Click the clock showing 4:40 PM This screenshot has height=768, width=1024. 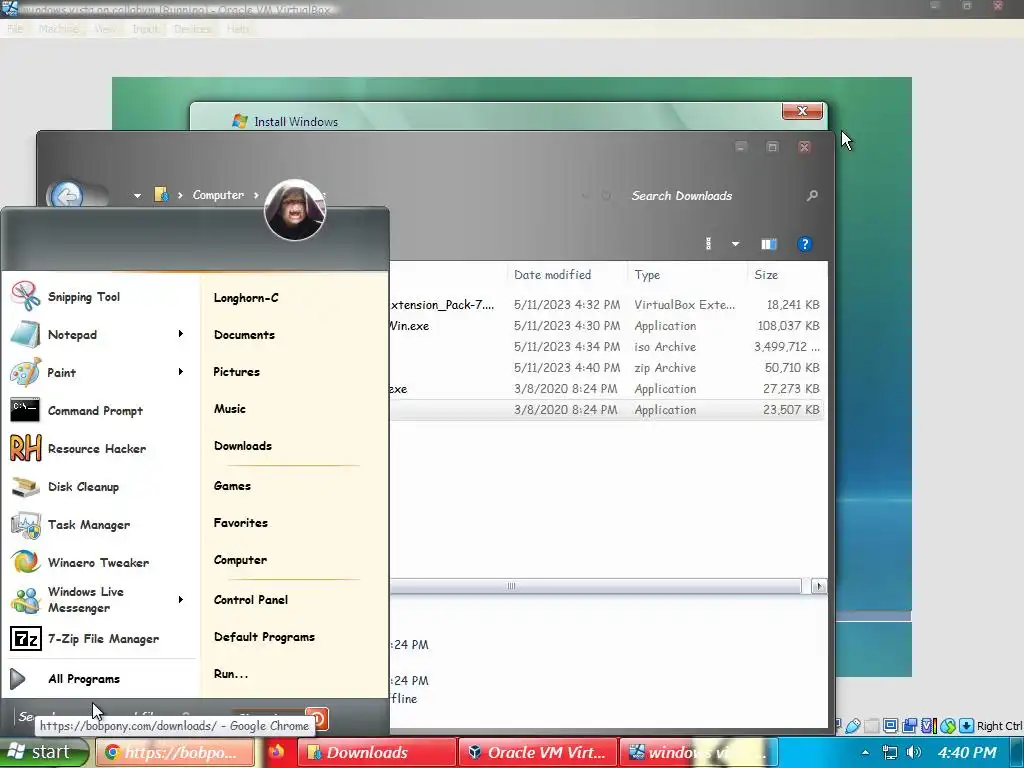click(x=967, y=753)
